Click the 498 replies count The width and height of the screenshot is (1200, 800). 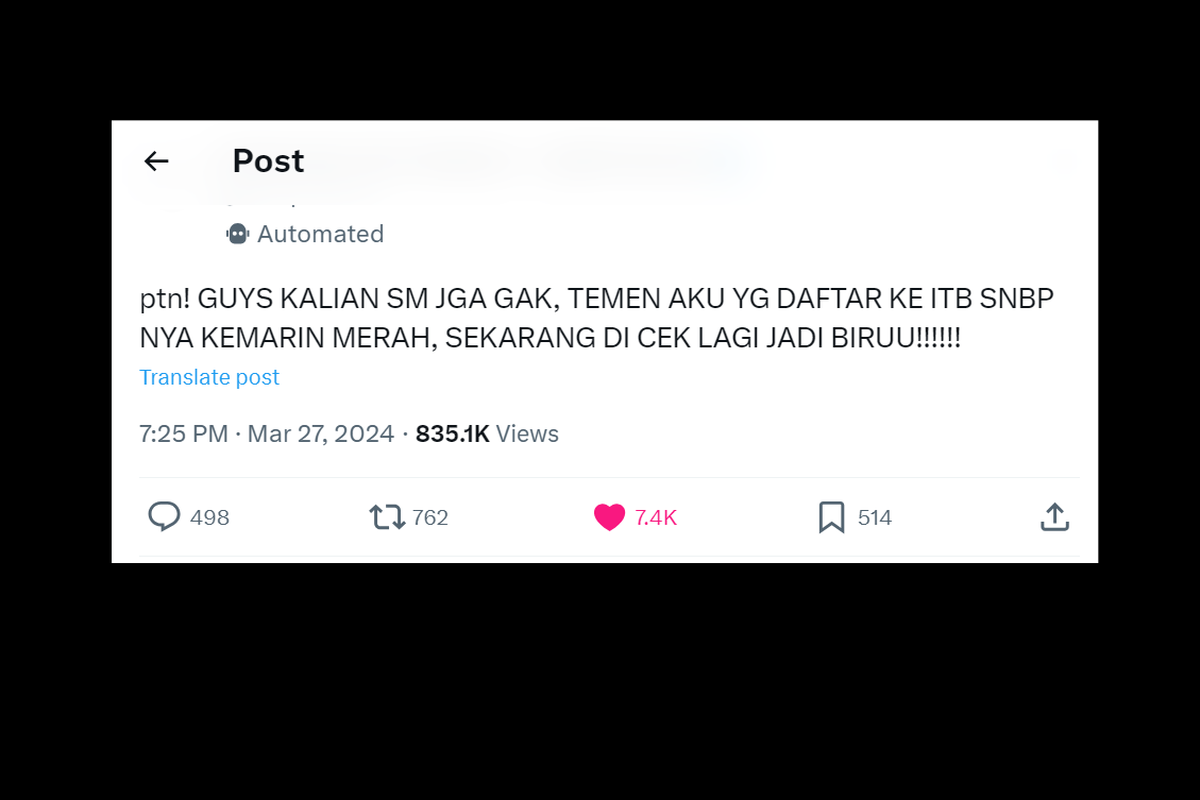click(x=209, y=518)
